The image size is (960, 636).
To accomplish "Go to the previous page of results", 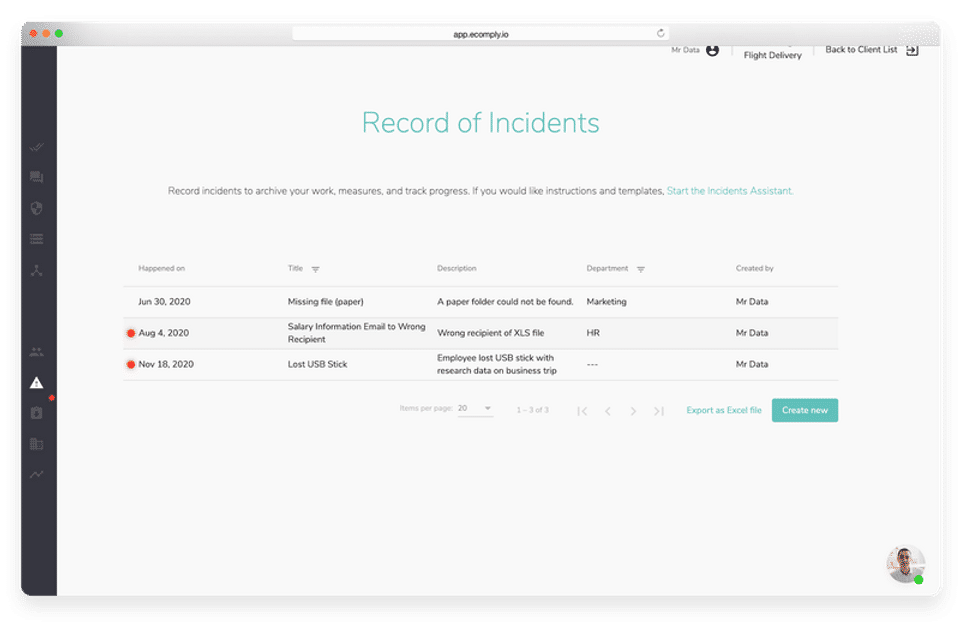I will 608,411.
